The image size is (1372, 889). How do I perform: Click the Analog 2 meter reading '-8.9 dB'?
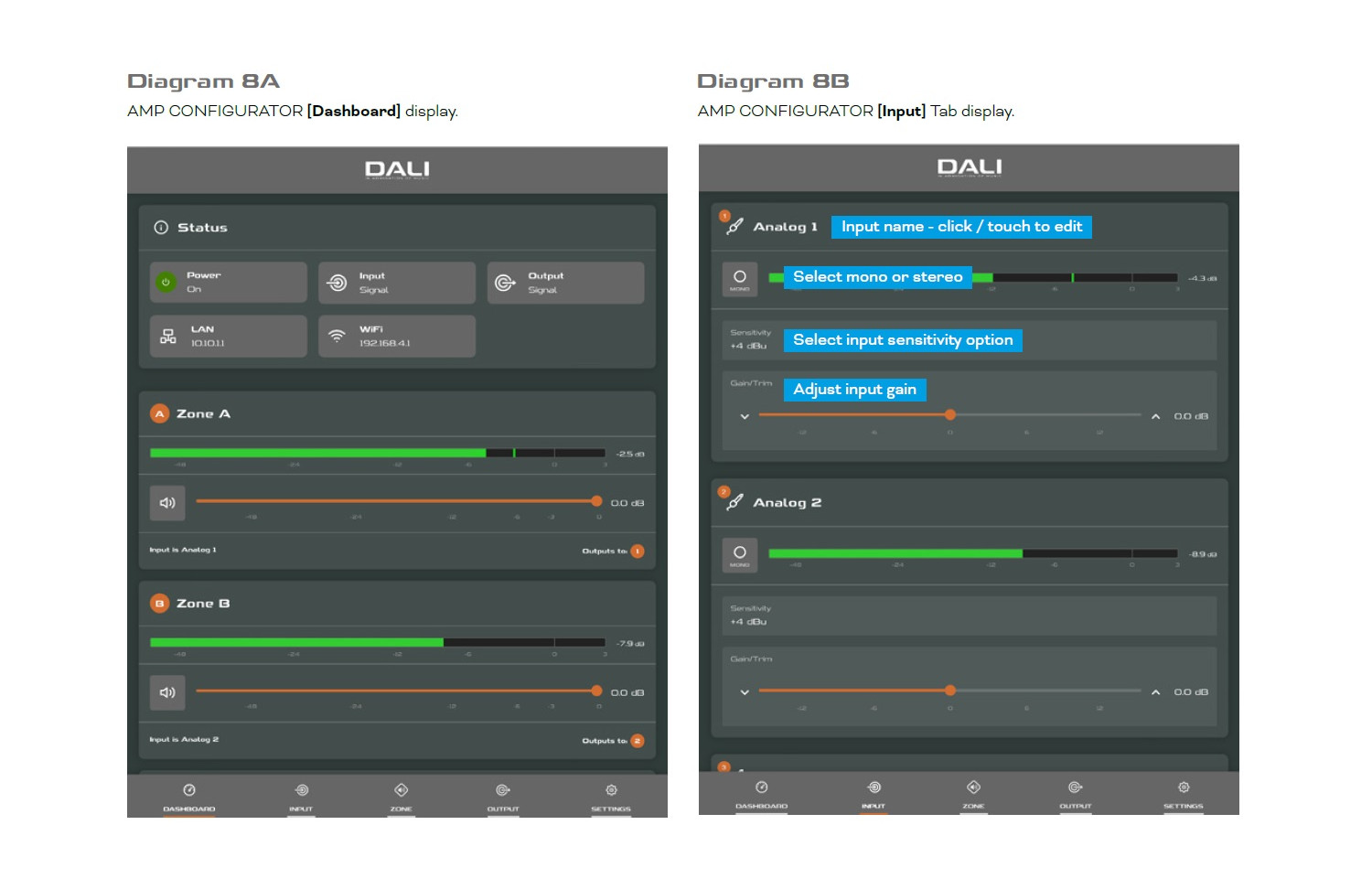[x=1203, y=554]
